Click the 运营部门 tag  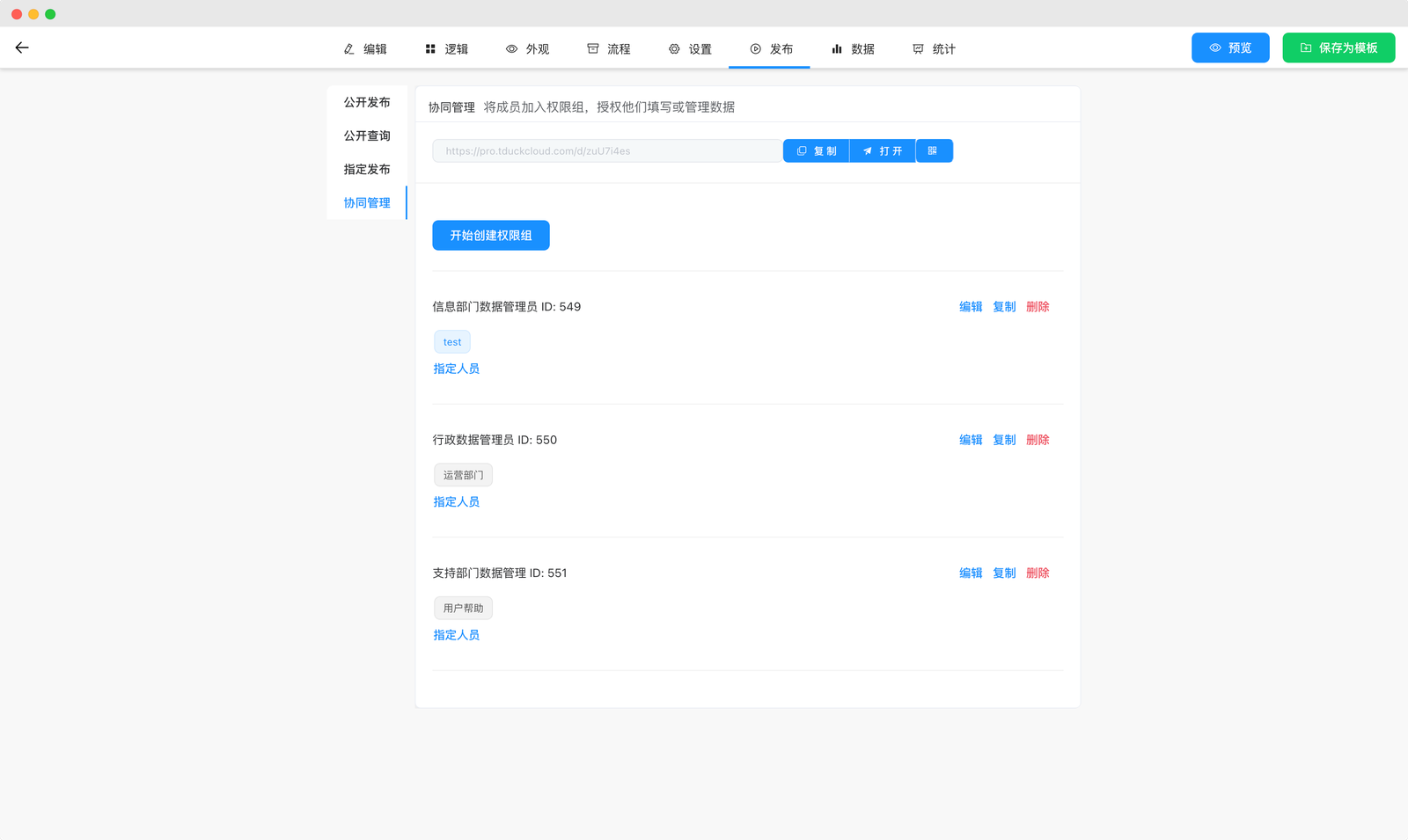463,475
